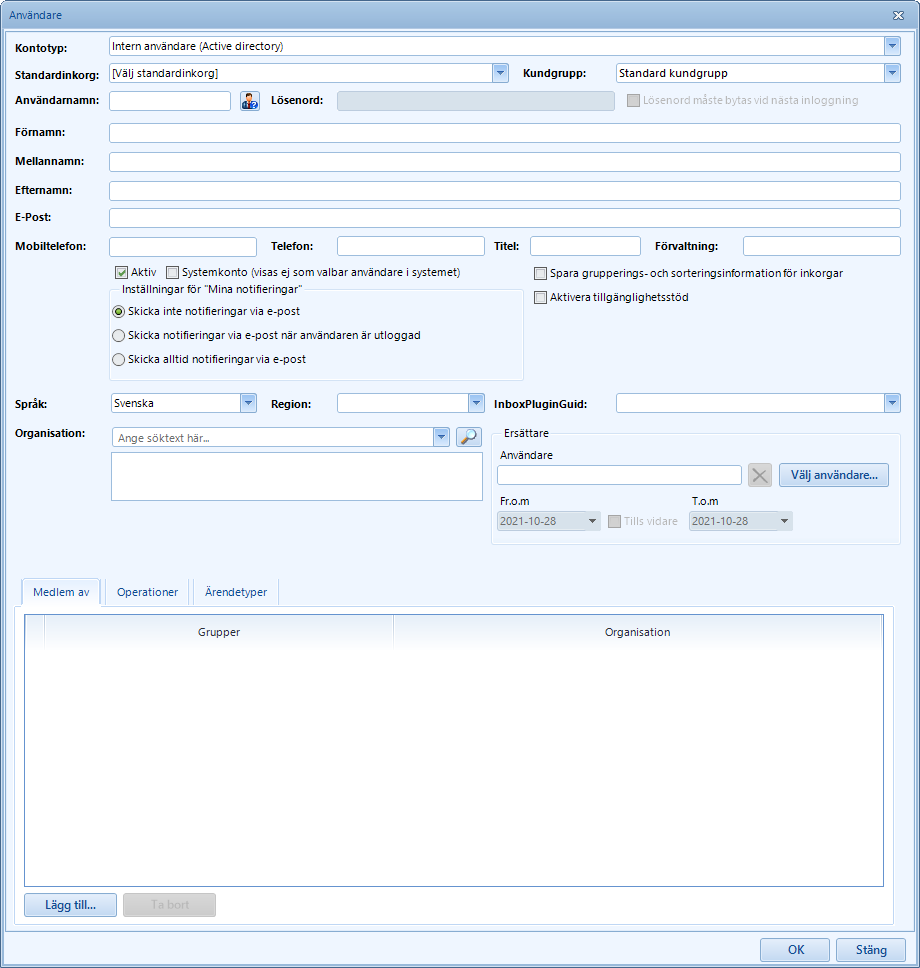Expand the Kundgrupp dropdown
The height and width of the screenshot is (968, 920).
[x=892, y=73]
